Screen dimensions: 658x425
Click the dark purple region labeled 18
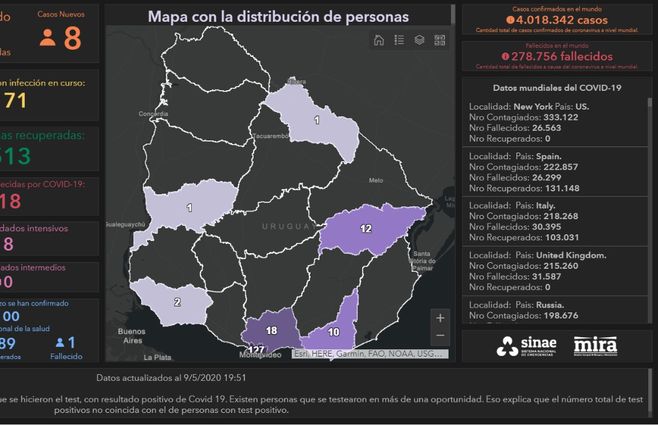pos(271,331)
